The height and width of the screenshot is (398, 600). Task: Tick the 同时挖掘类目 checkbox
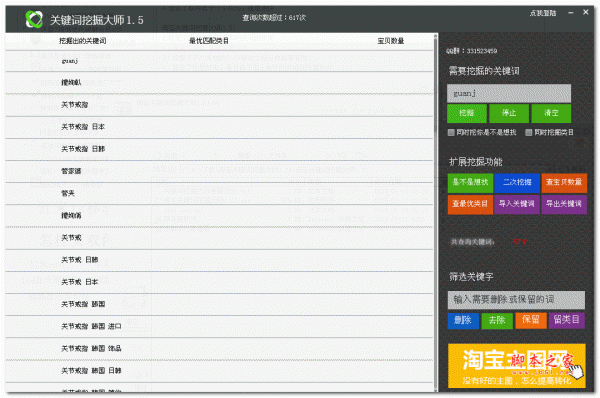pos(529,132)
